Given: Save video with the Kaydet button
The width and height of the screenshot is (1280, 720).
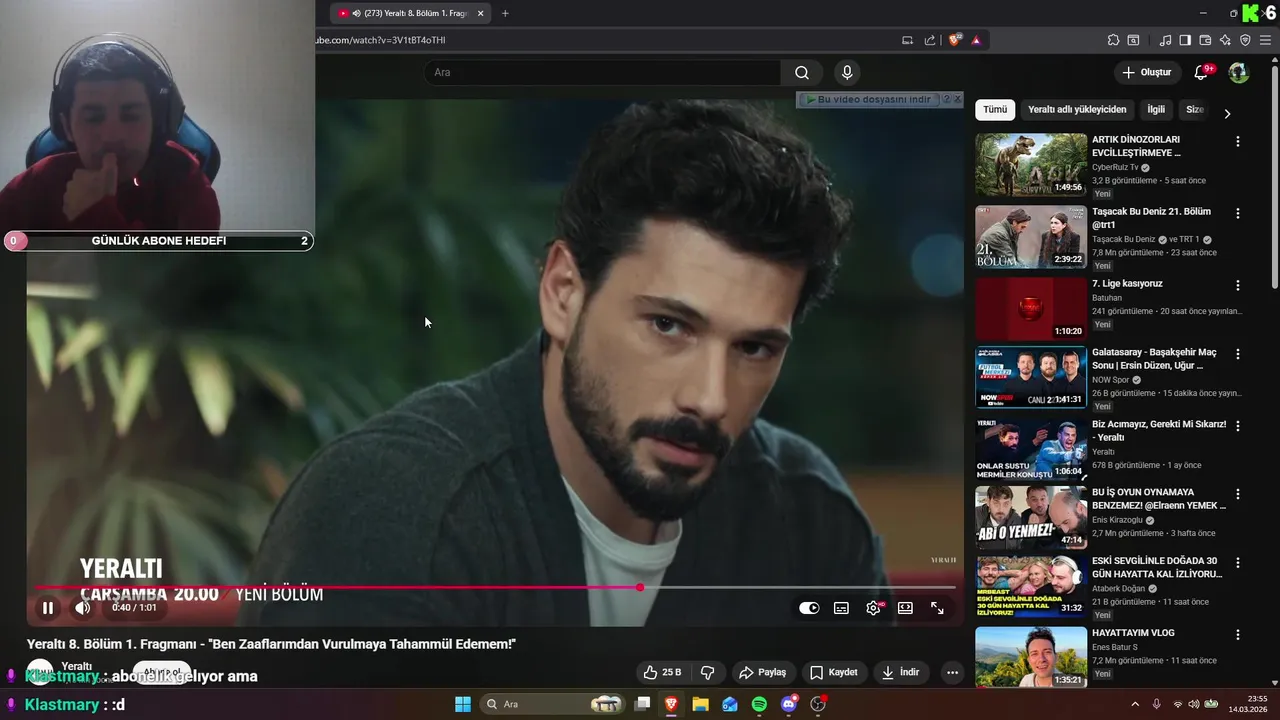Looking at the screenshot, I should click(x=834, y=672).
